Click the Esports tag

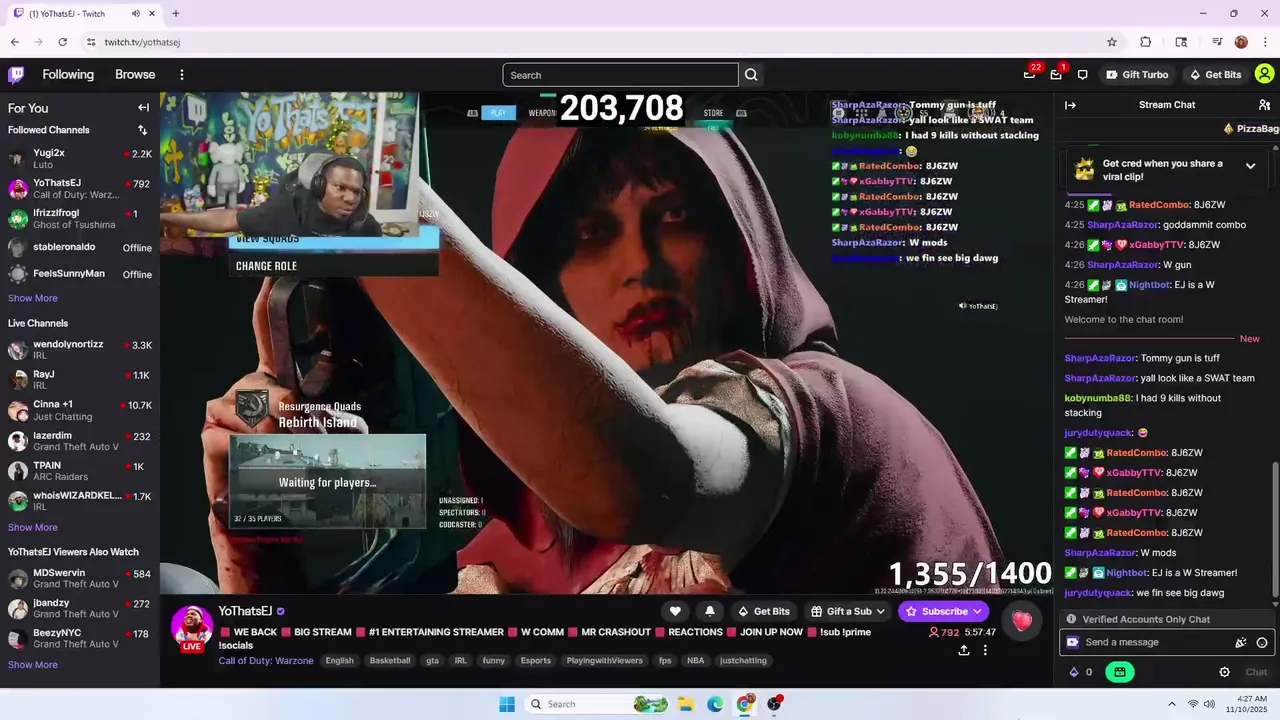536,661
